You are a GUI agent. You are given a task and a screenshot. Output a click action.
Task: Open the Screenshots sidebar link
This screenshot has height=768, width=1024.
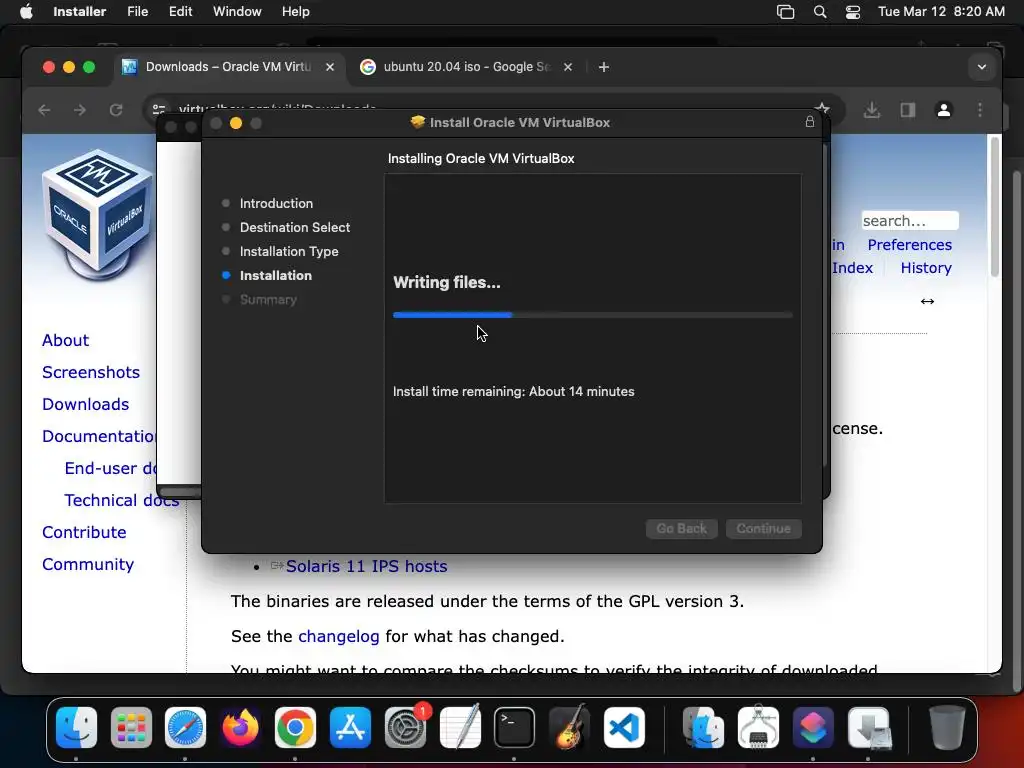[x=91, y=372]
